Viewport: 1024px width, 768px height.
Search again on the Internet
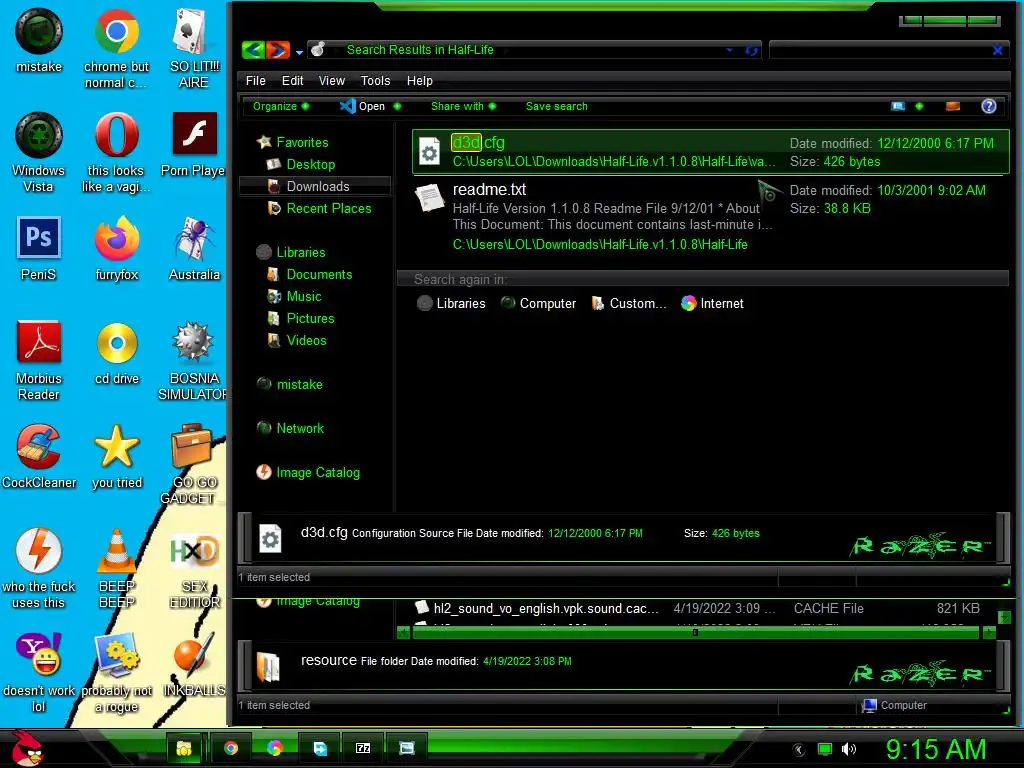(x=712, y=304)
